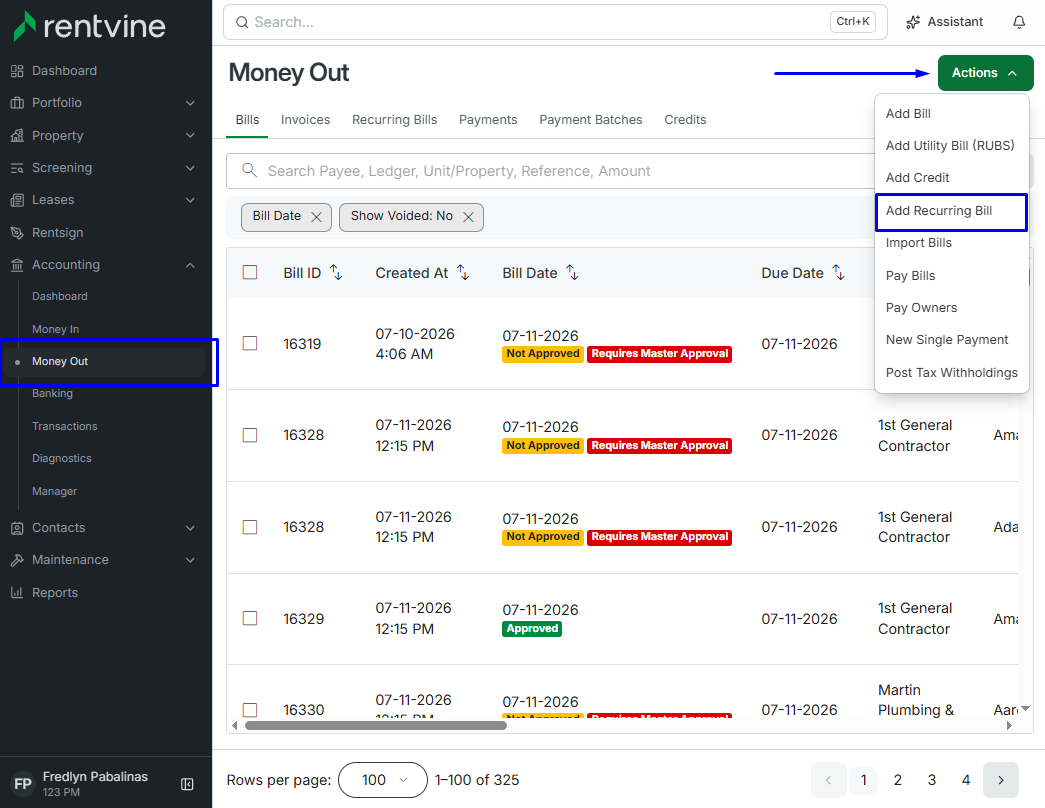Expand the Maintenance chevron
The width and height of the screenshot is (1045, 808).
[x=190, y=560]
